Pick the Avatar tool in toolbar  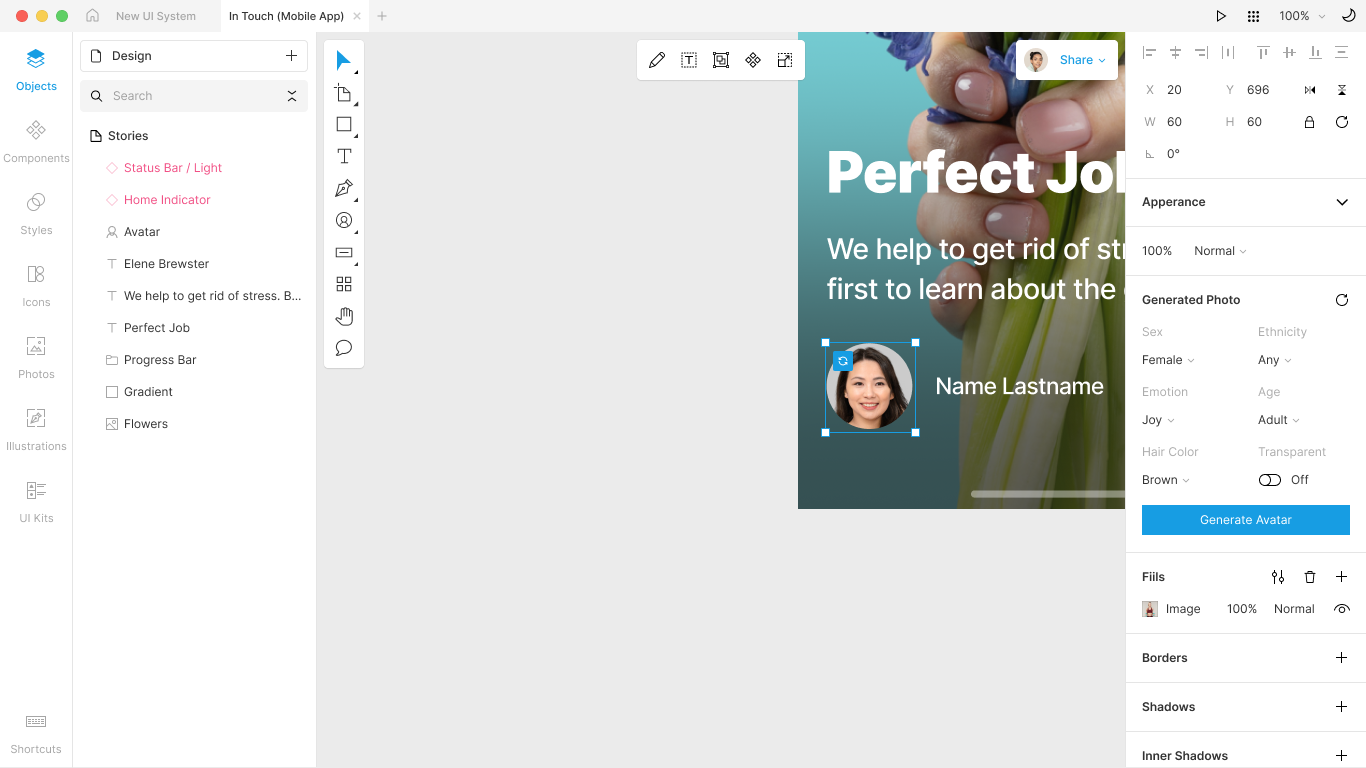(344, 220)
